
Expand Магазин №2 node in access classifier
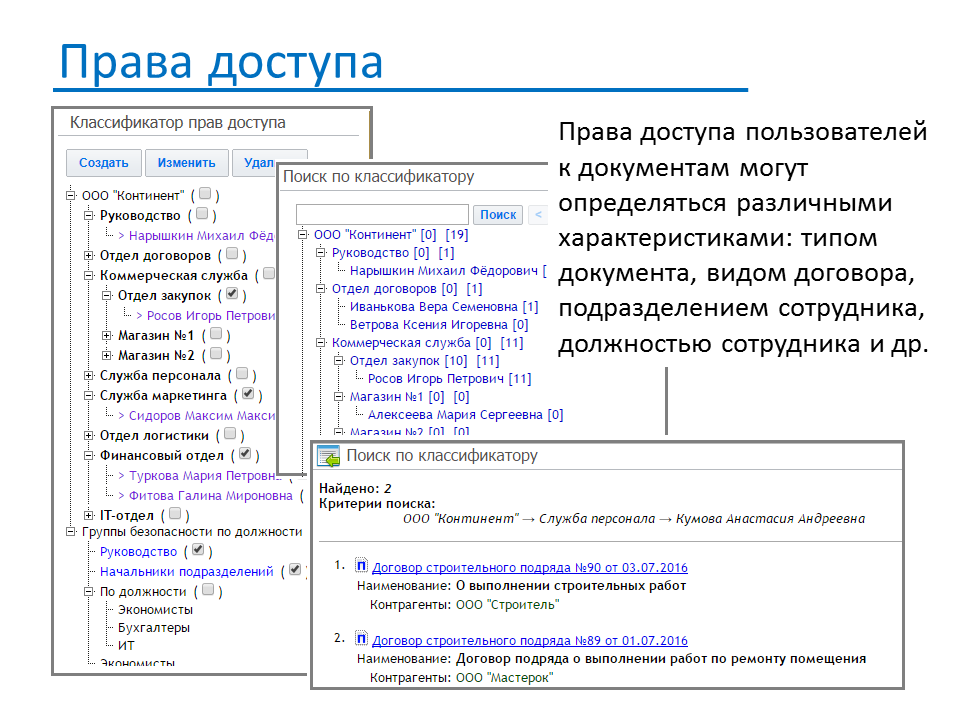107,356
